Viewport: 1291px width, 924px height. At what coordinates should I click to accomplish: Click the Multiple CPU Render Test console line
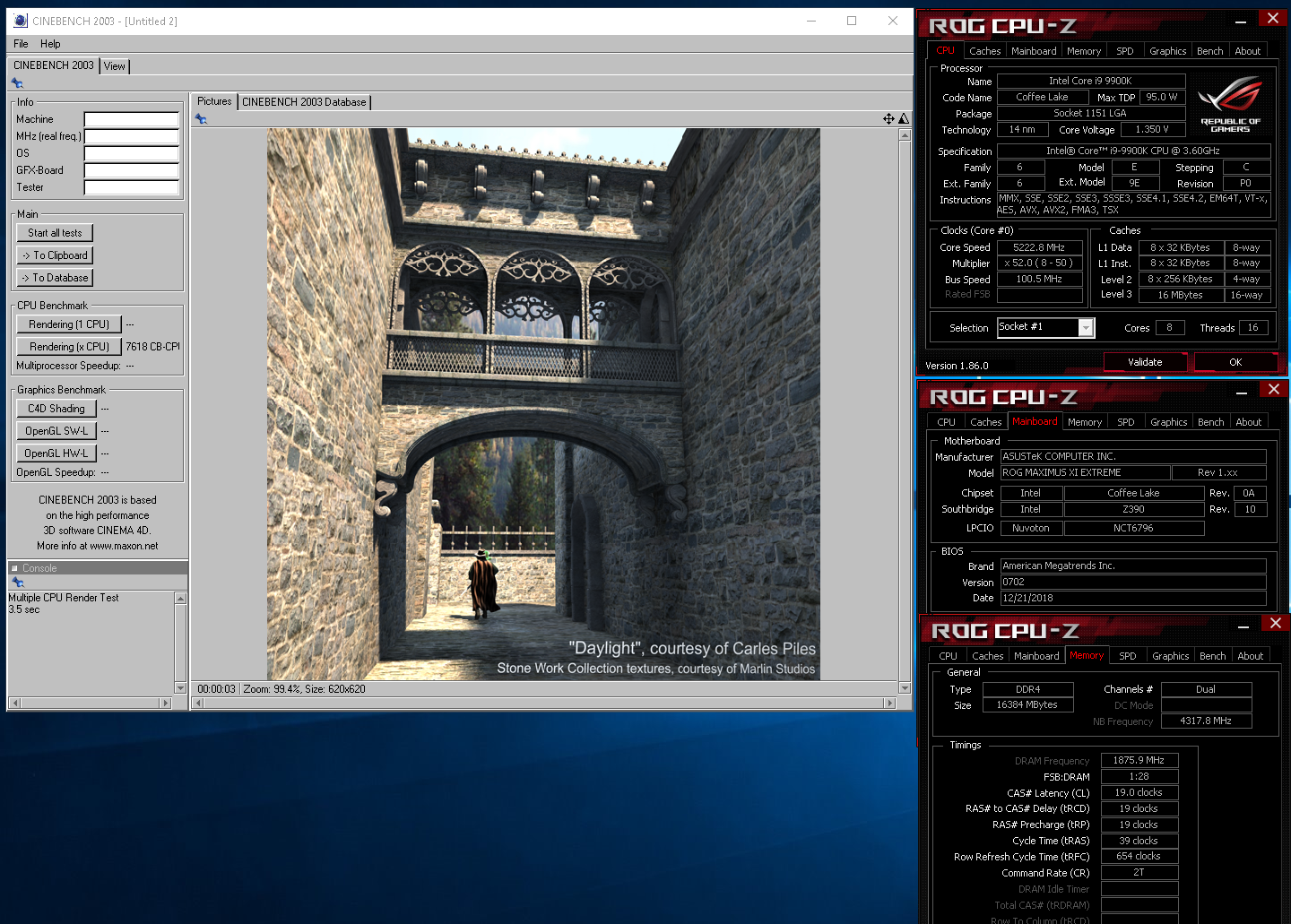pyautogui.click(x=64, y=598)
